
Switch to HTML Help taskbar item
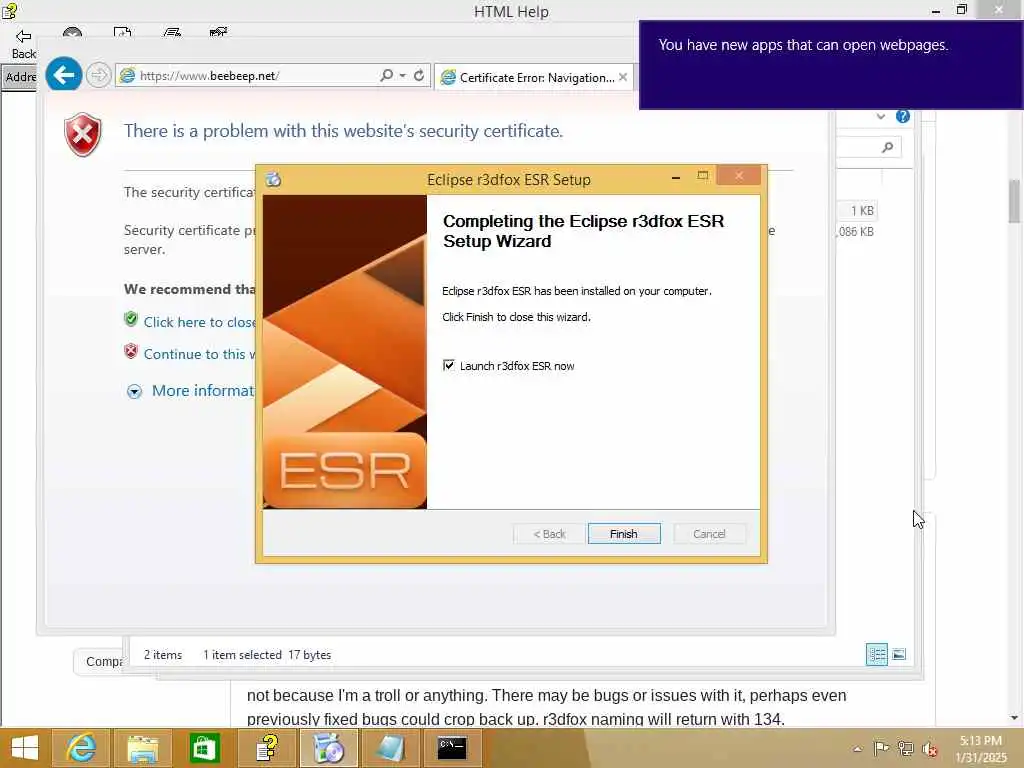(x=266, y=748)
